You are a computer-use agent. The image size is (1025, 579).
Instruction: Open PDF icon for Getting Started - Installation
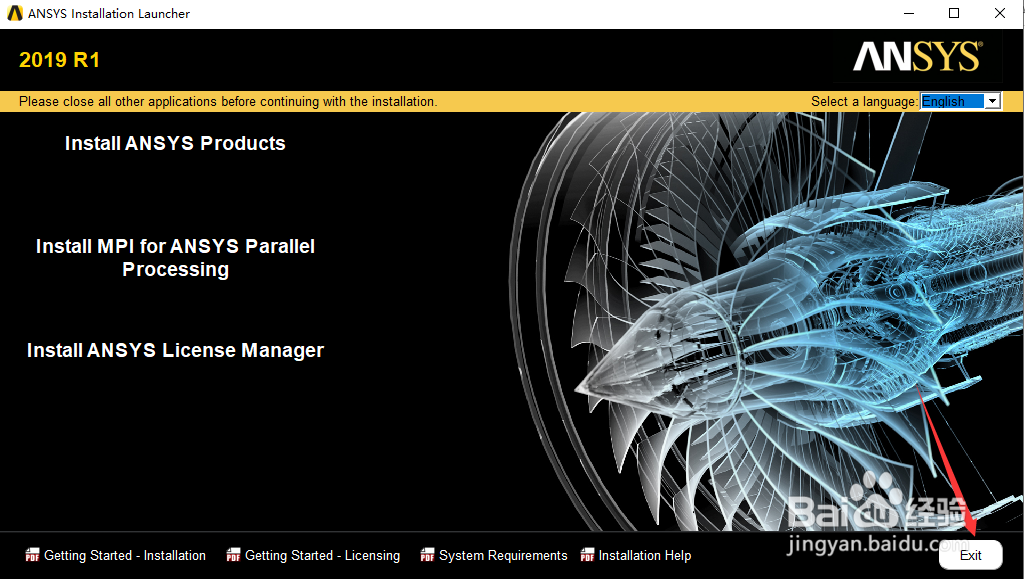point(32,555)
